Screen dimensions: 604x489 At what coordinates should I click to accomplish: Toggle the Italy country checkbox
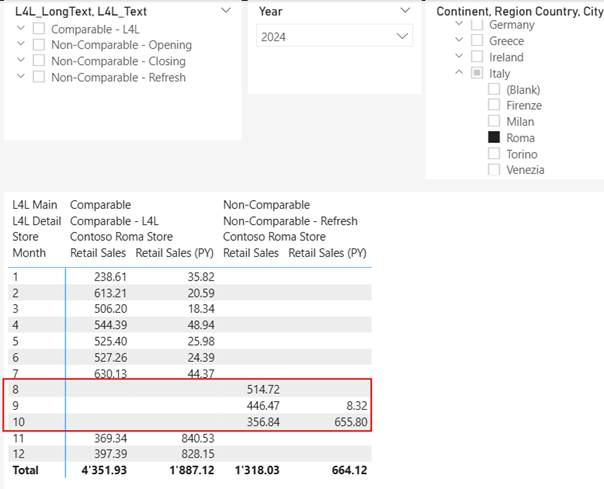tap(477, 74)
